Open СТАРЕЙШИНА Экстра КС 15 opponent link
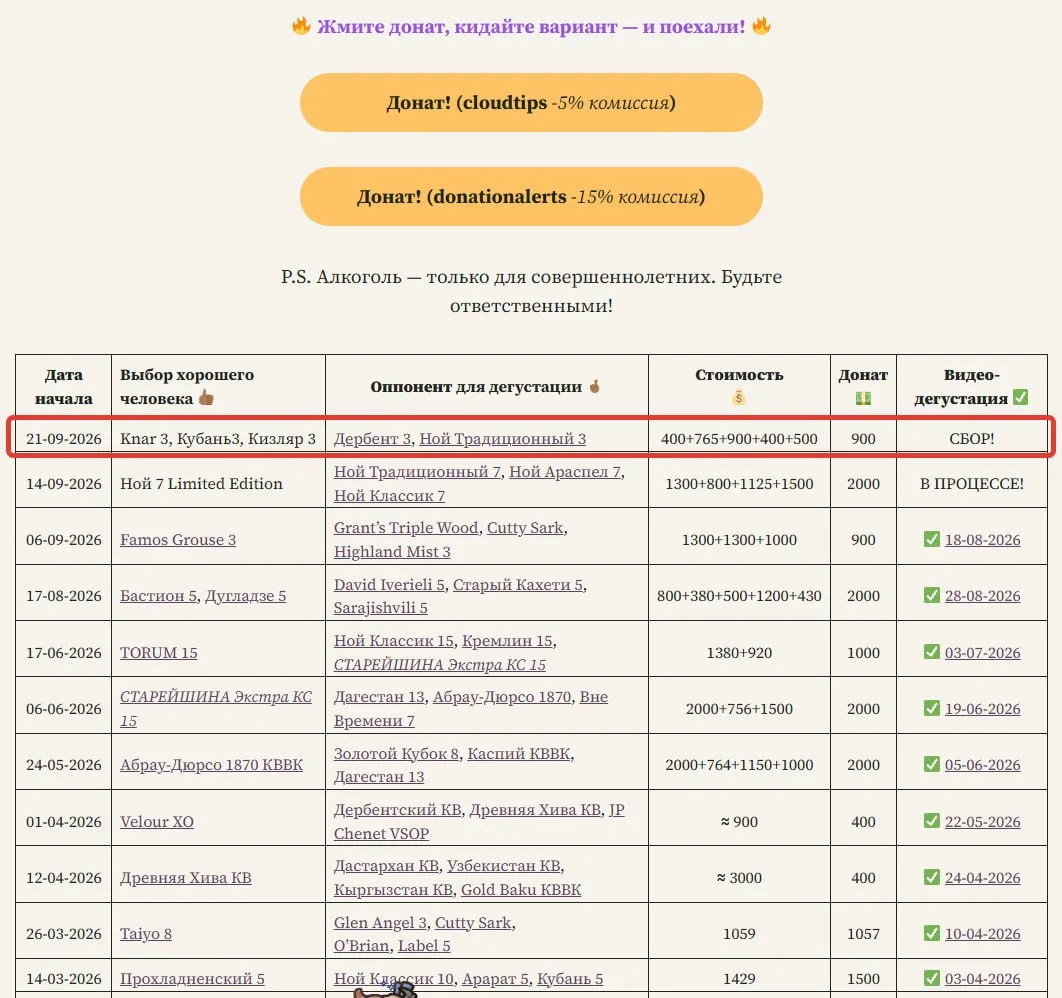The height and width of the screenshot is (998, 1062). pos(440,665)
